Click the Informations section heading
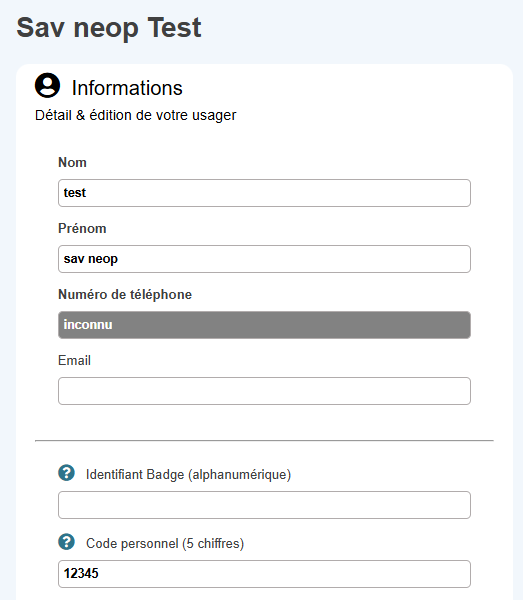The height and width of the screenshot is (600, 523). [x=127, y=88]
